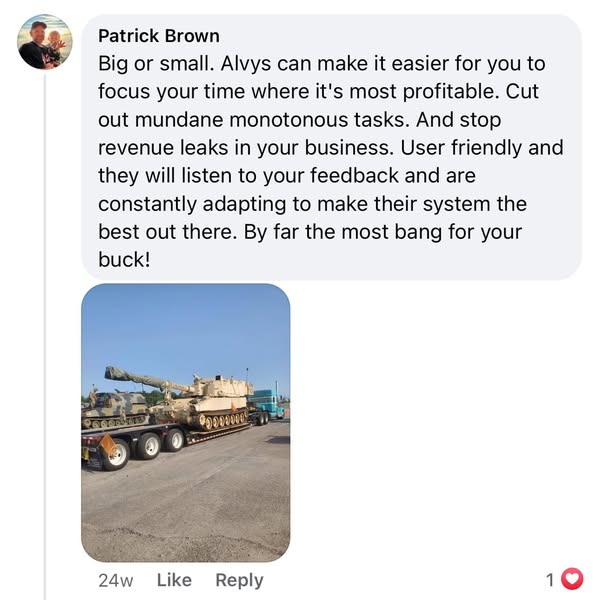The image size is (600, 600).
Task: Click the orange flag on the trailer
Action: pyautogui.click(x=108, y=444)
